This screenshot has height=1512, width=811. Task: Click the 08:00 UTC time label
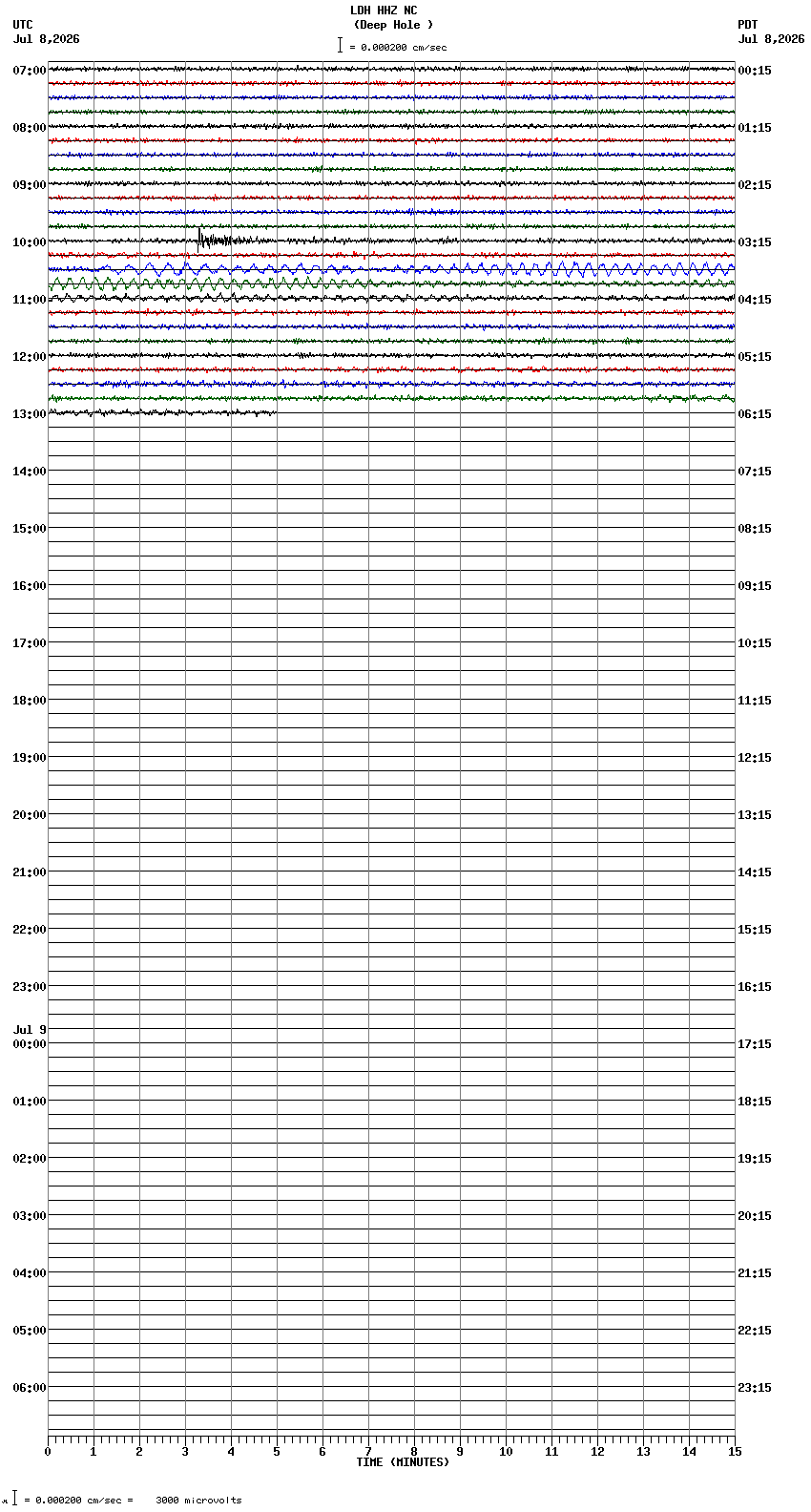[x=30, y=128]
